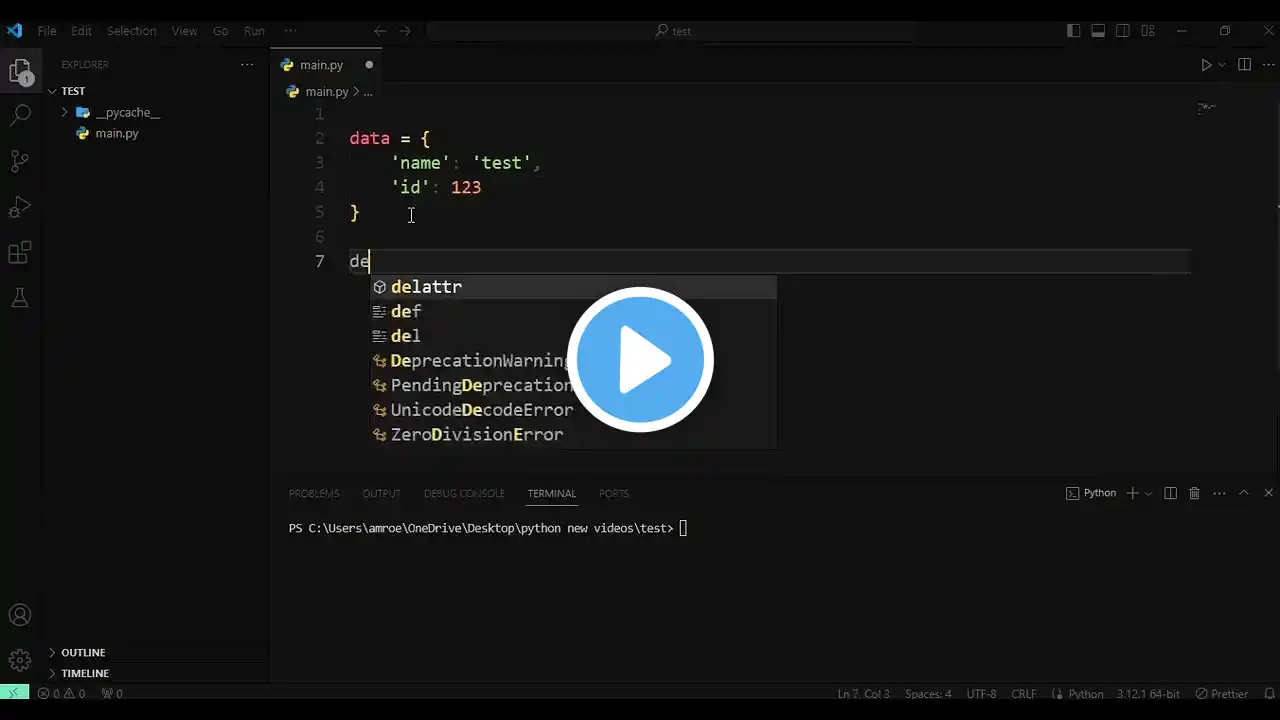Close the bottom panel
The height and width of the screenshot is (720, 1280).
tap(1269, 493)
